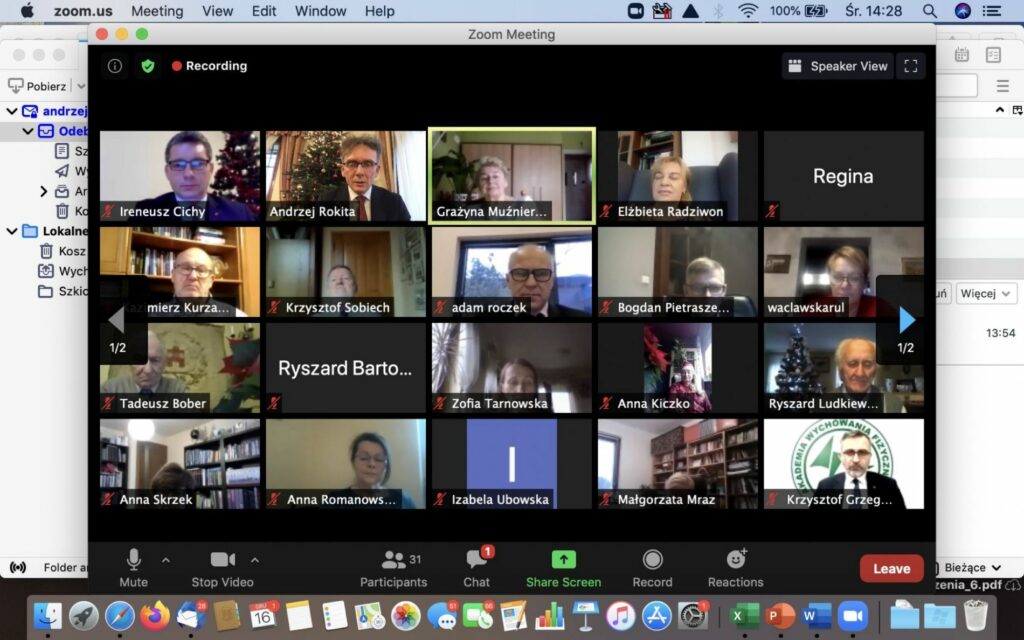Click the Zoom app icon in the Dock

(x=852, y=616)
